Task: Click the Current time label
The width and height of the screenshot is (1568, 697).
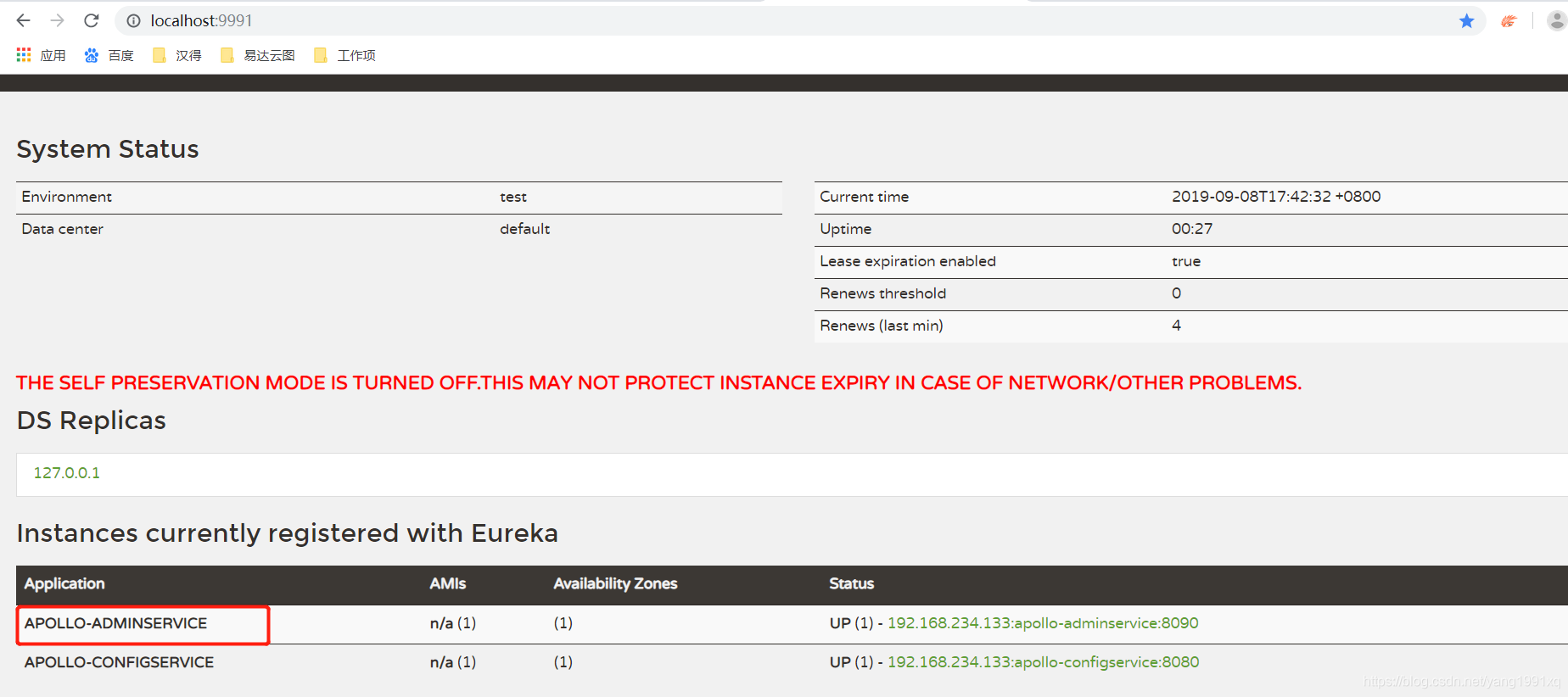Action: click(864, 197)
